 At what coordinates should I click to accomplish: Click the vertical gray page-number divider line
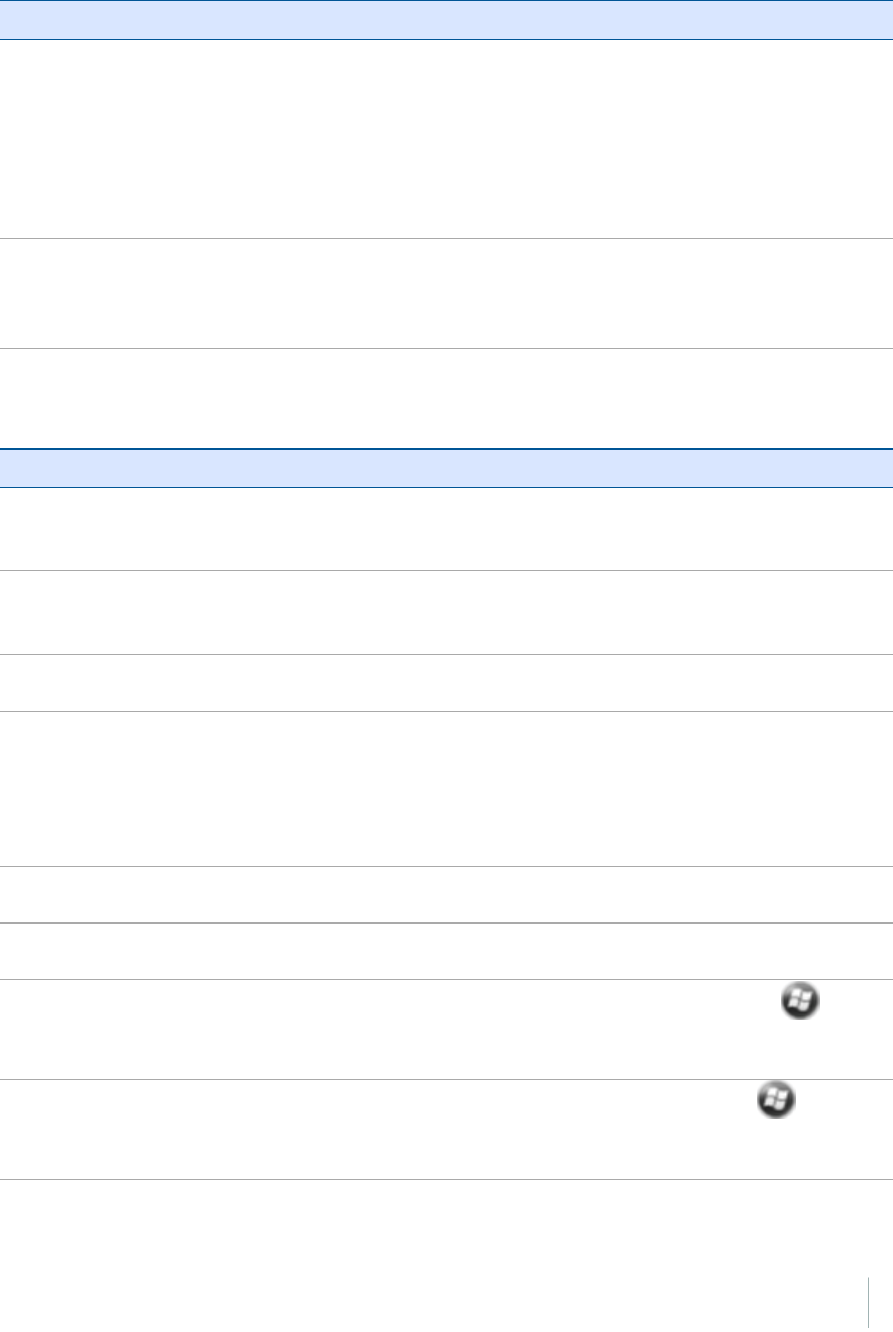(x=869, y=1304)
